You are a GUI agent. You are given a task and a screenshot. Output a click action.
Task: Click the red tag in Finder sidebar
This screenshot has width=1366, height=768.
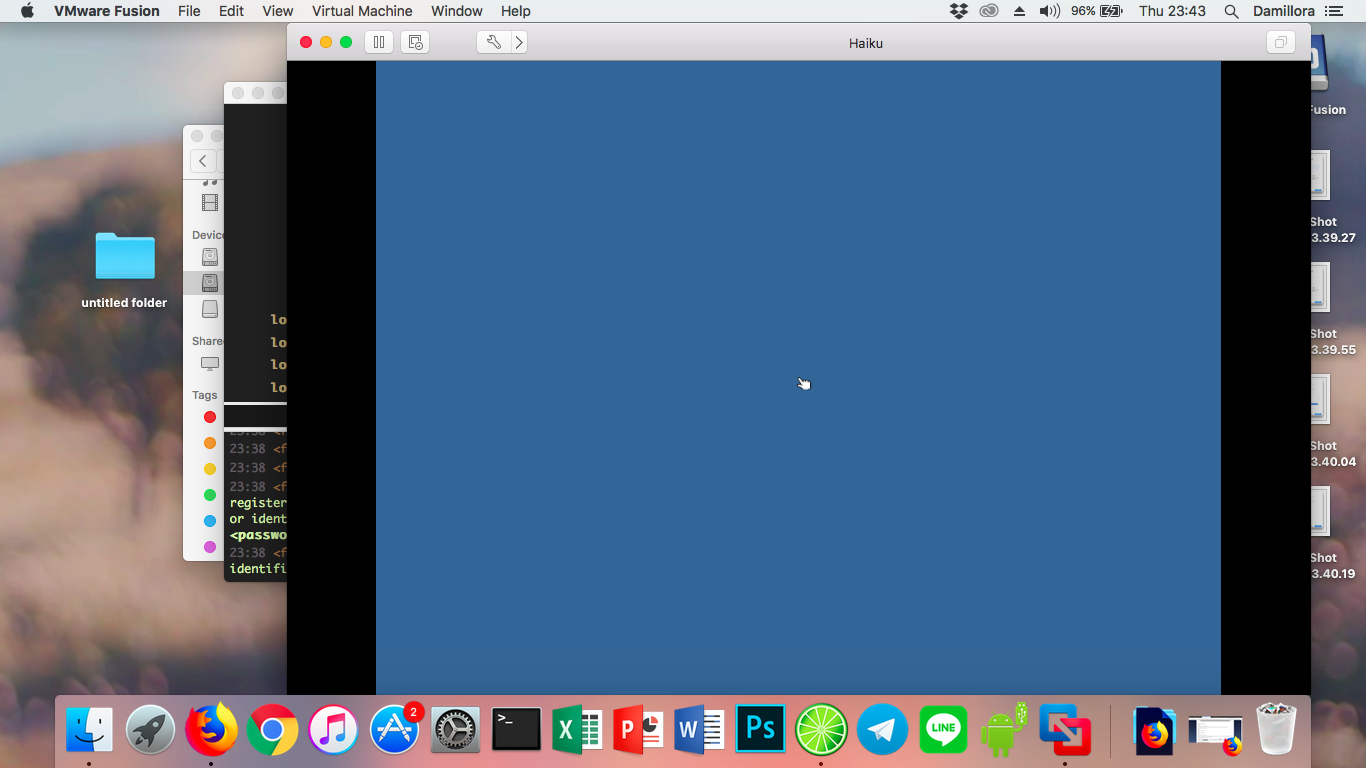tap(210, 417)
